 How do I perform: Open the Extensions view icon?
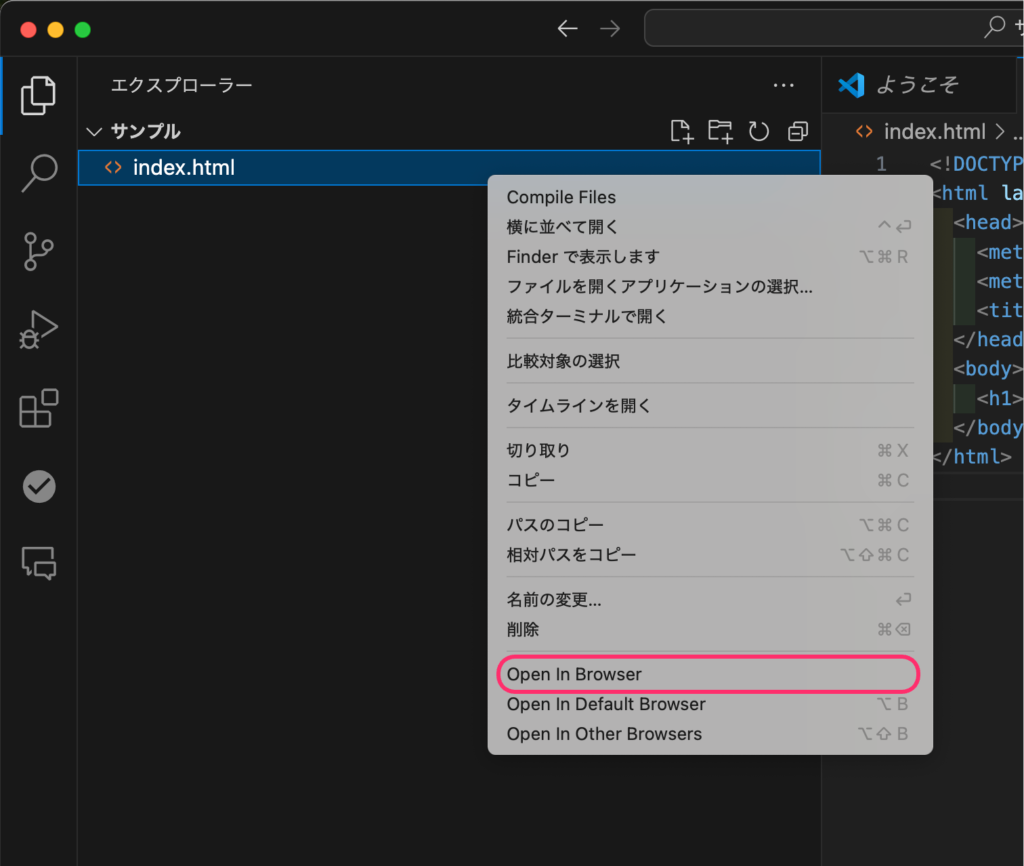pyautogui.click(x=39, y=409)
